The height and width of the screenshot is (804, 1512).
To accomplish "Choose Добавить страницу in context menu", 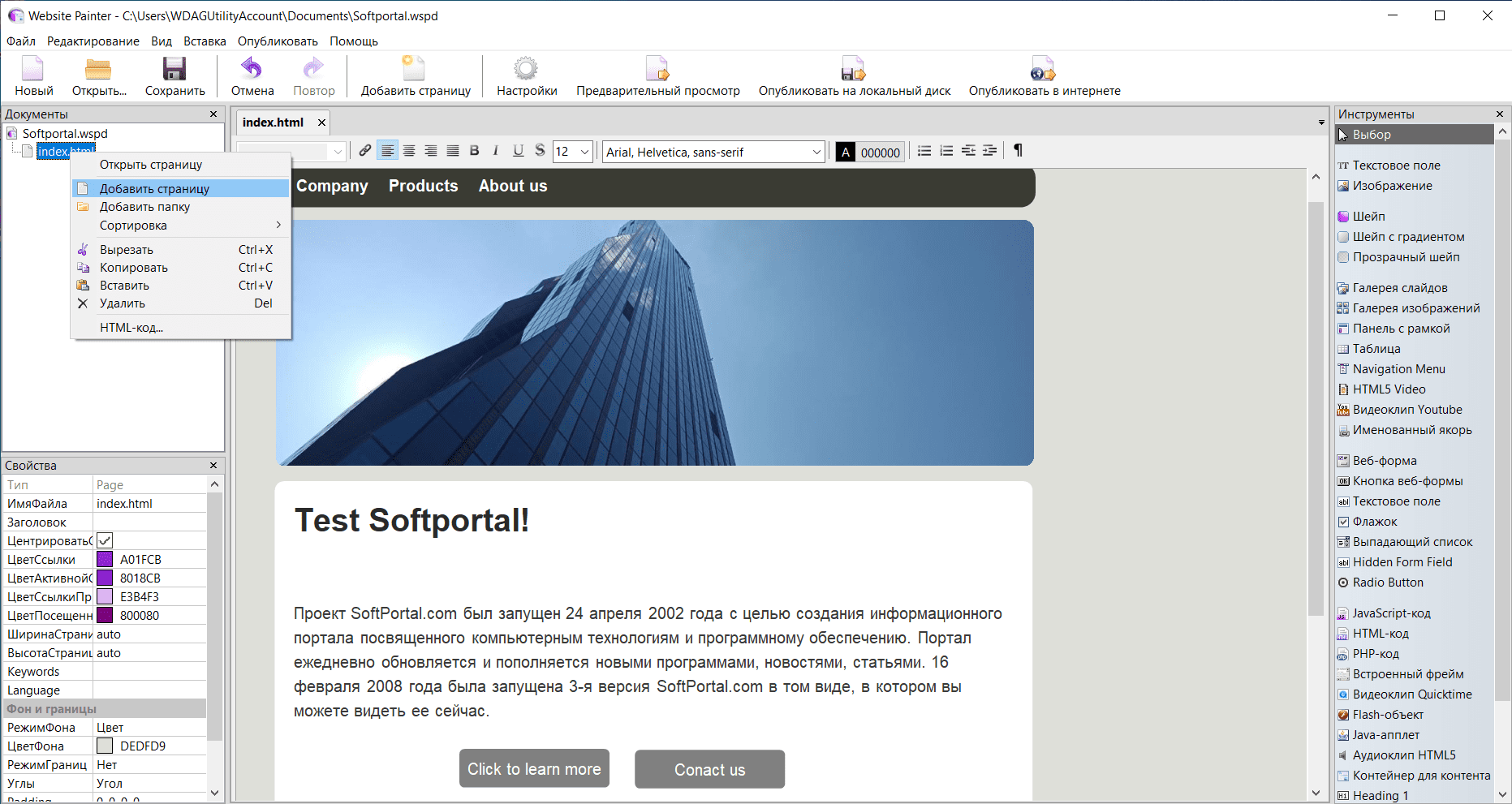I will coord(180,188).
